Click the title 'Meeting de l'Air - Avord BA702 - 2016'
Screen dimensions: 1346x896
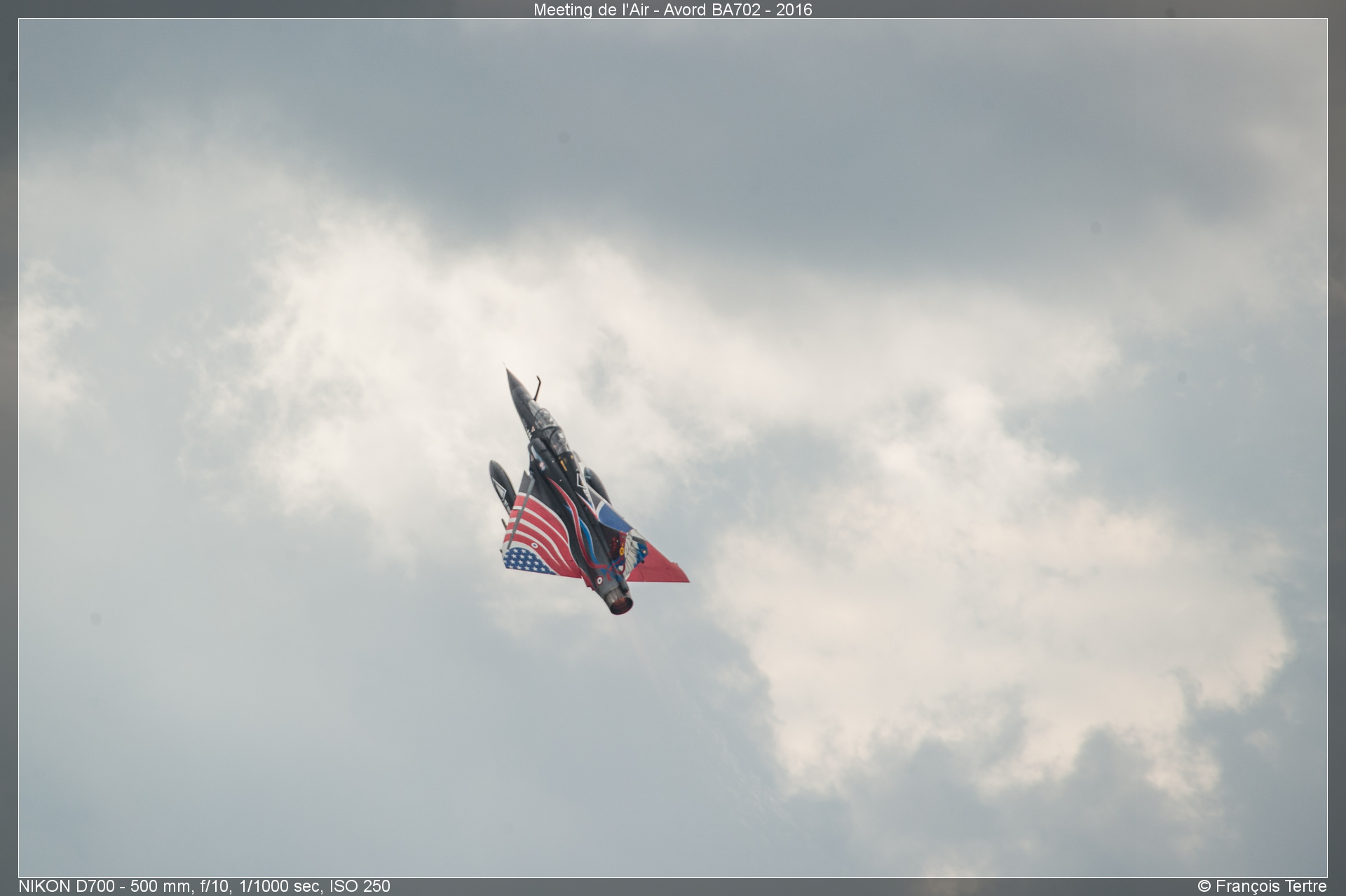pos(672,10)
